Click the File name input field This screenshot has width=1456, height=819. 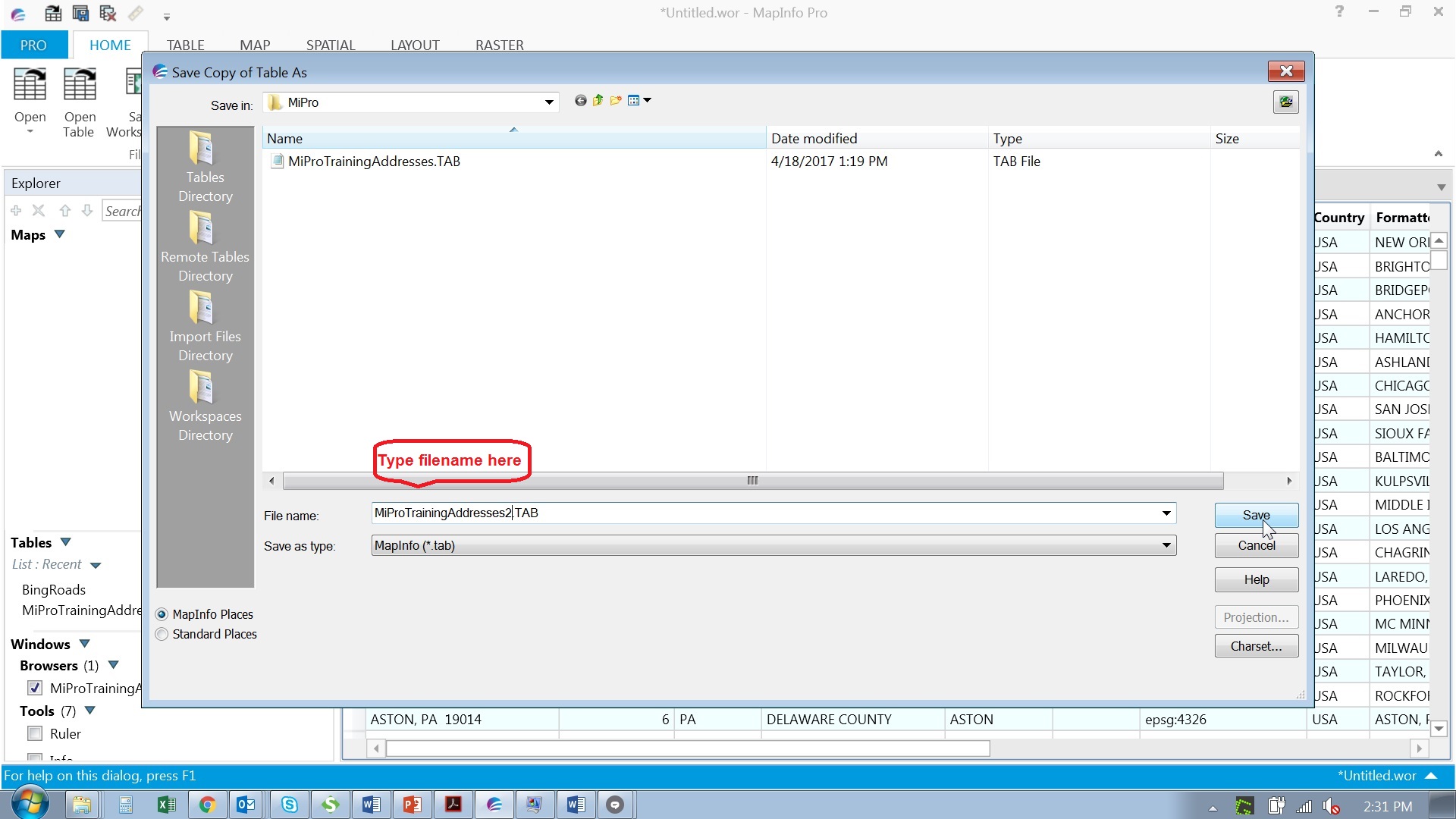pos(758,513)
